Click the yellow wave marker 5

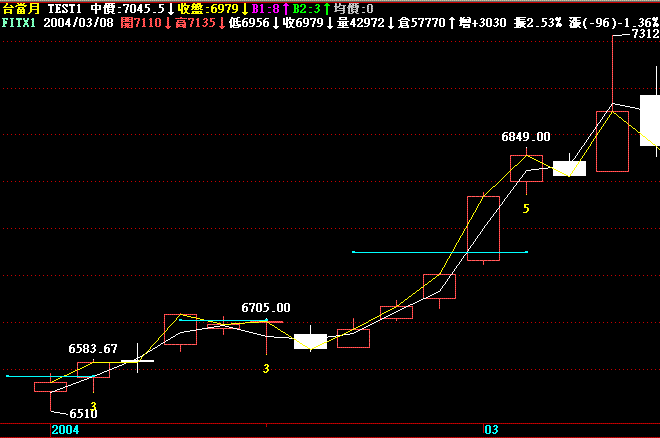point(526,208)
